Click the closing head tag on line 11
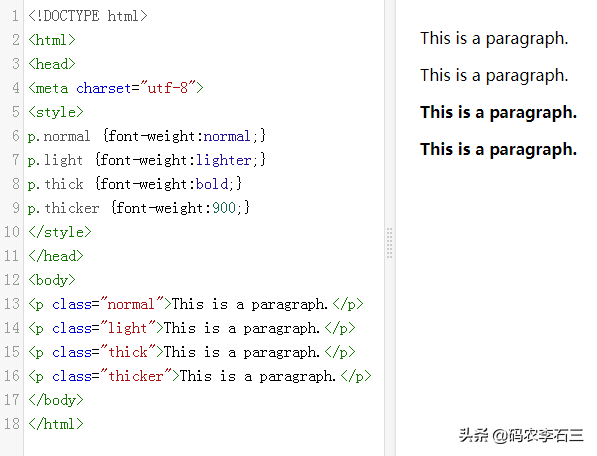 [56, 256]
